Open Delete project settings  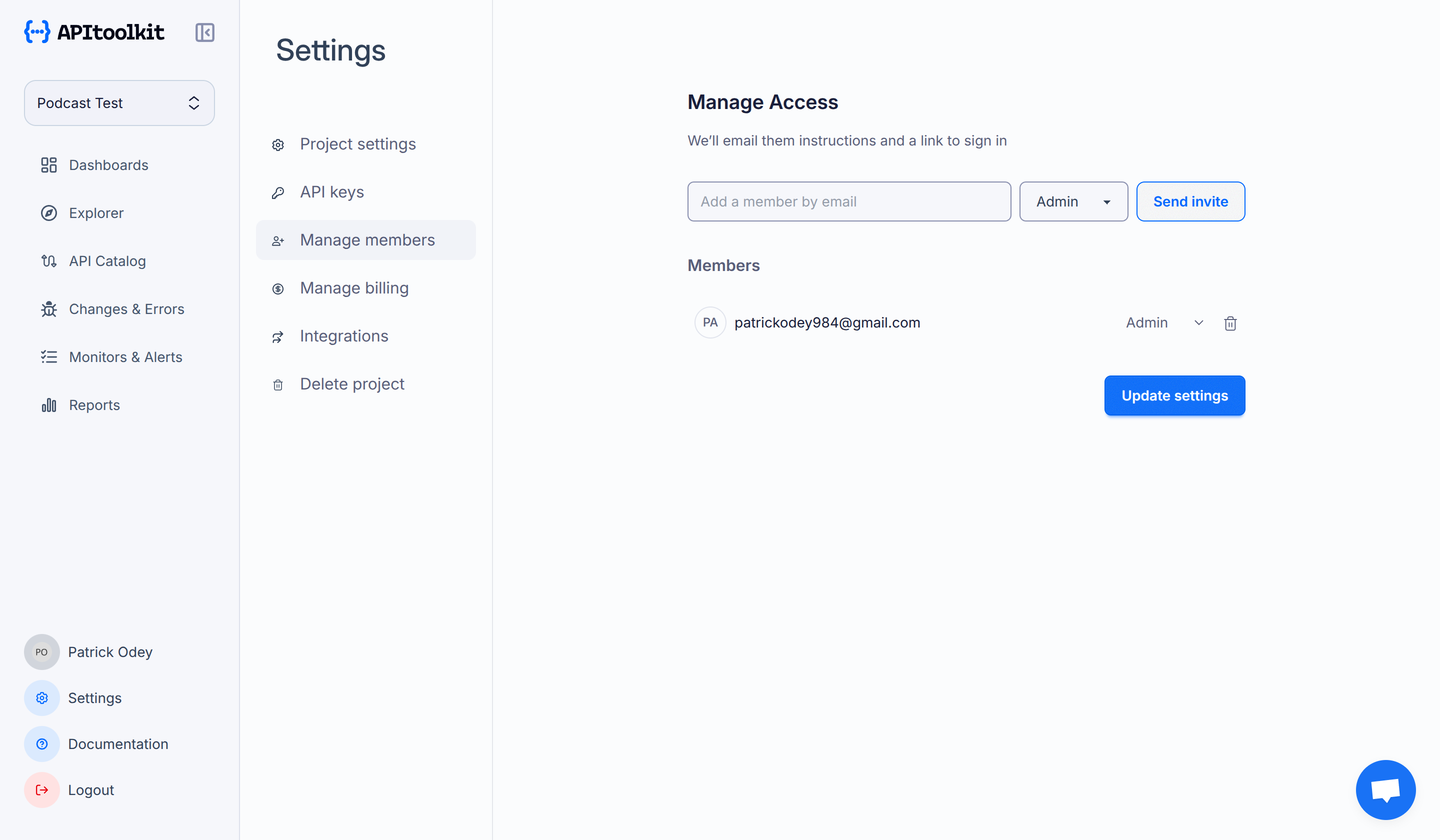click(x=352, y=383)
